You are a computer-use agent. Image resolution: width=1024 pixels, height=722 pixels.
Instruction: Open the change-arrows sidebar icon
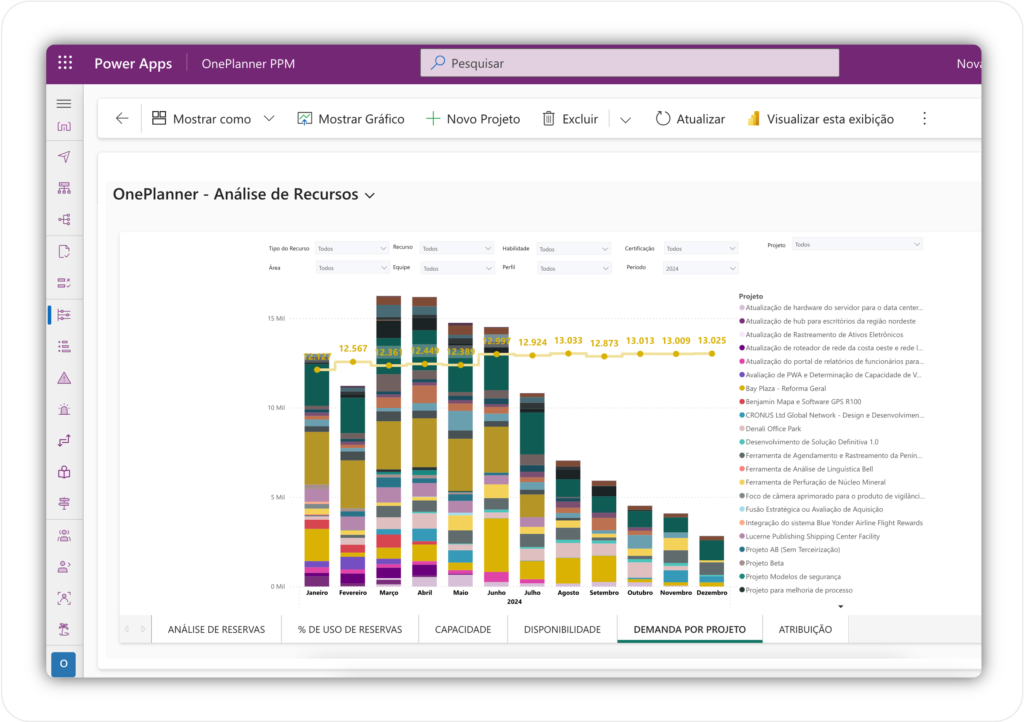(64, 441)
